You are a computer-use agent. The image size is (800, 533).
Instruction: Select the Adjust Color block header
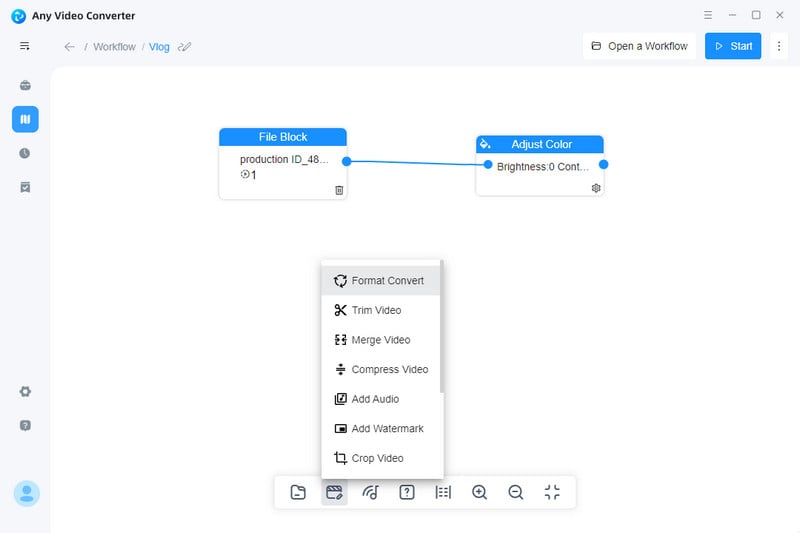(540, 144)
